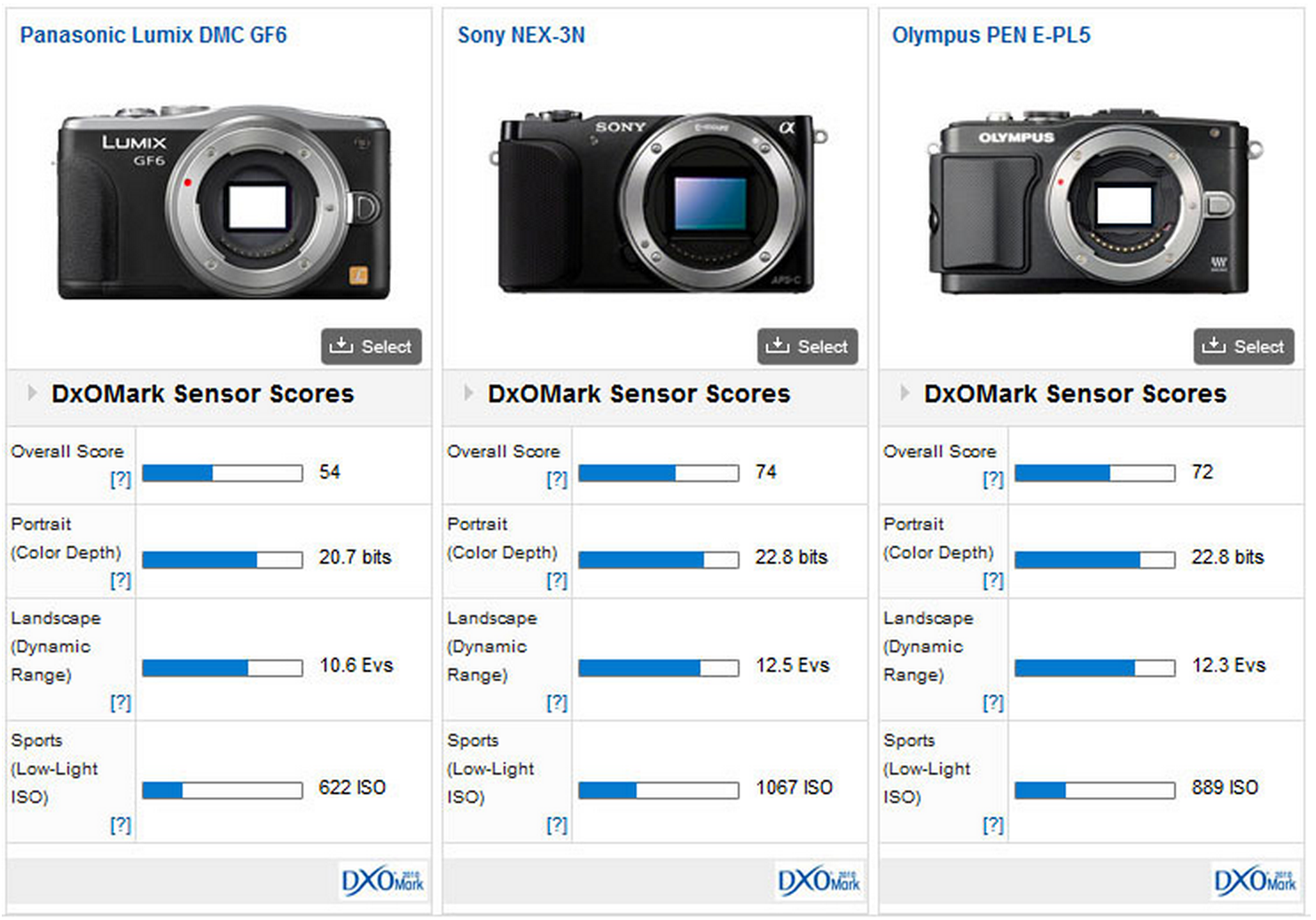
Task: Open Portrait Color Depth help for Panasonic GF6
Action: 121,581
